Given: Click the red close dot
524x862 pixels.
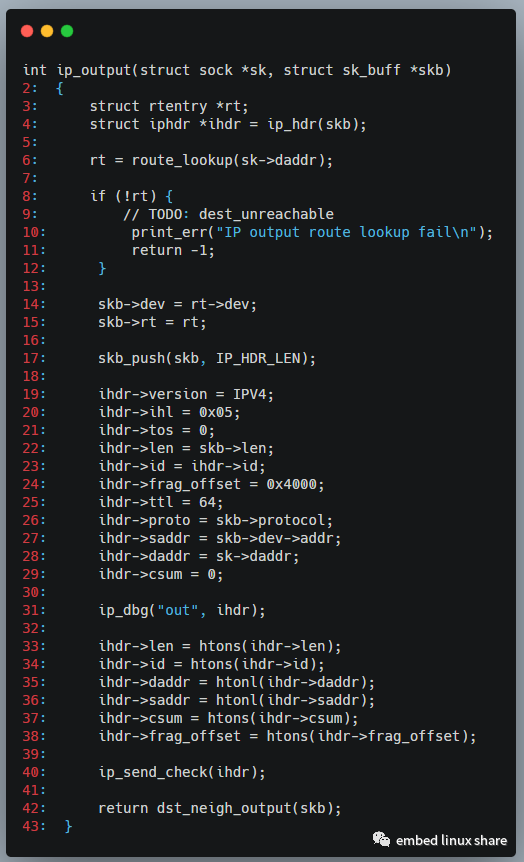Looking at the screenshot, I should click(27, 31).
